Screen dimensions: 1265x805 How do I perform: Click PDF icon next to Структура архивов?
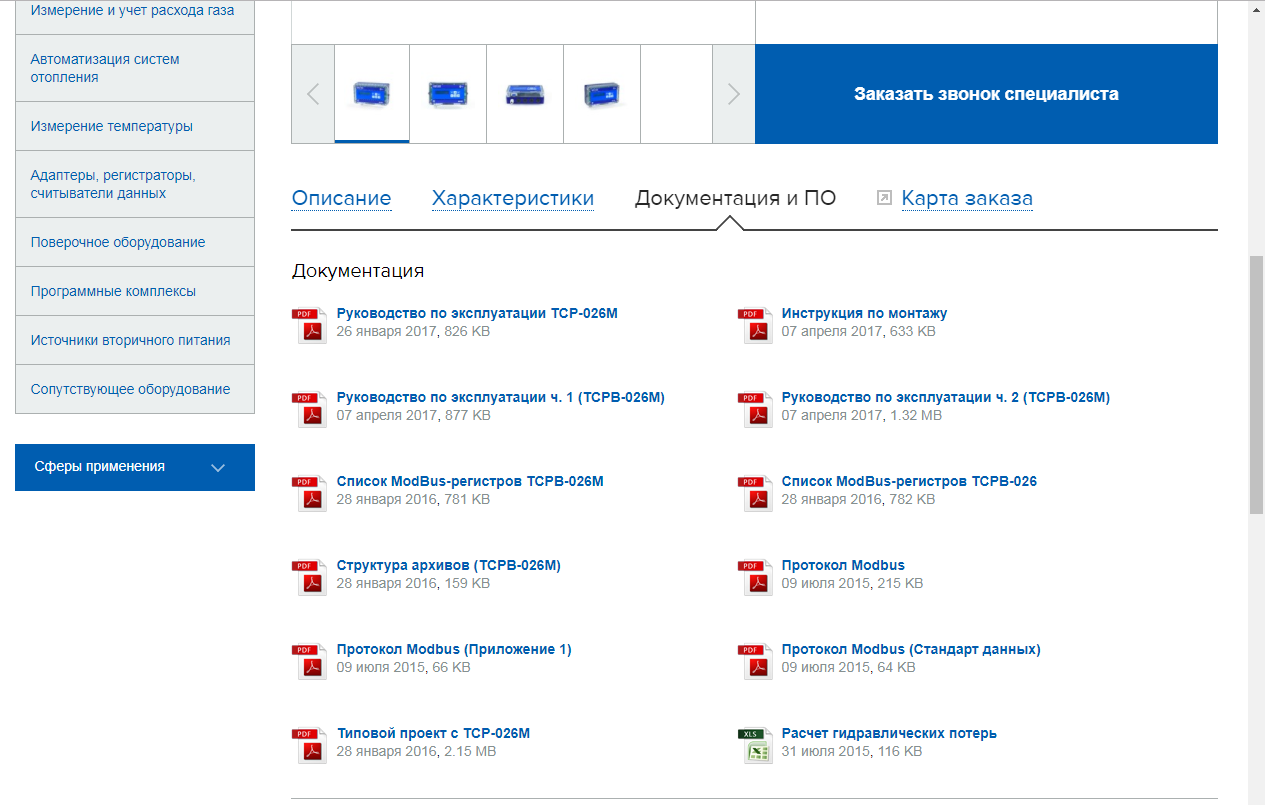311,577
